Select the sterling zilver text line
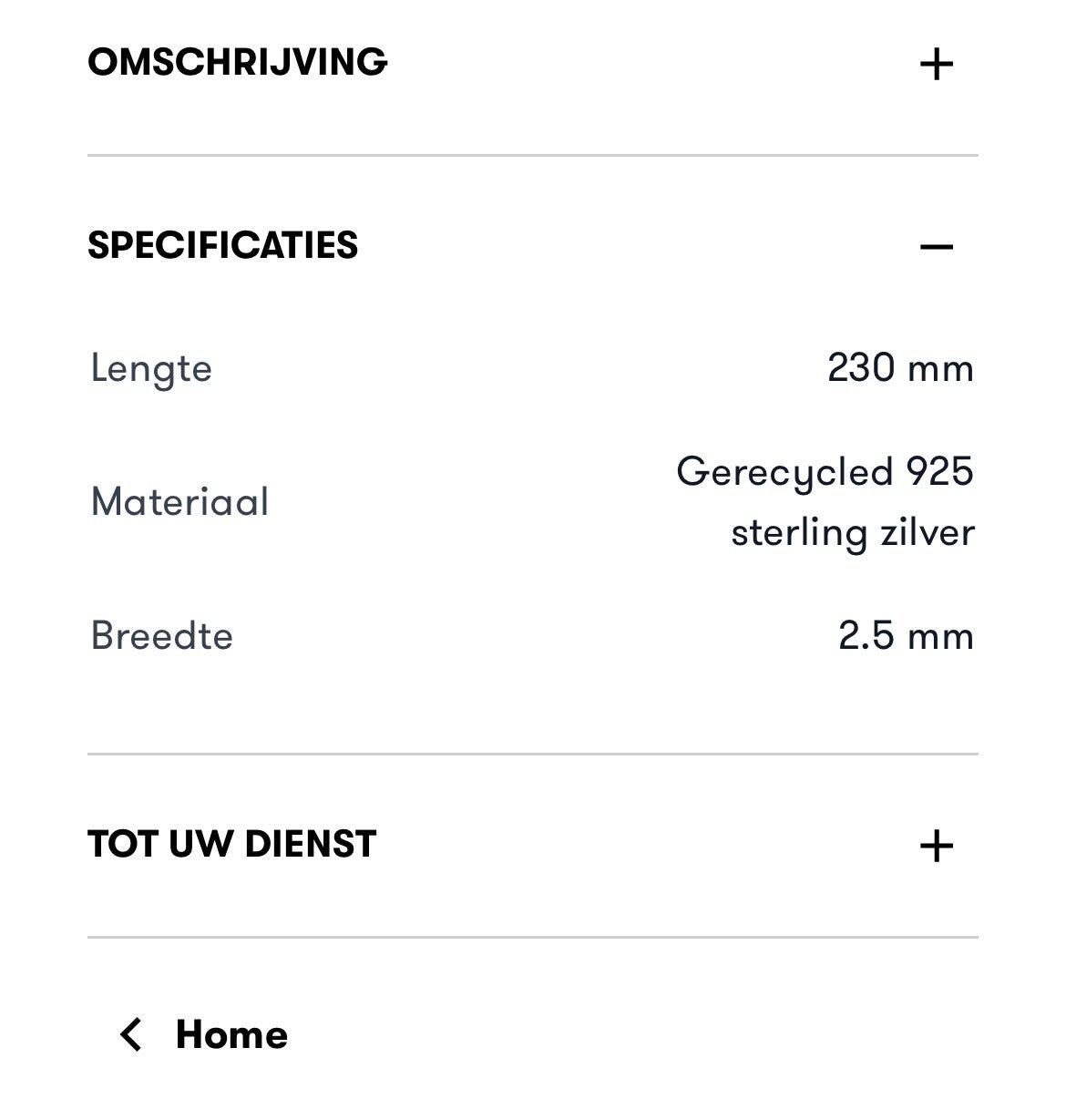The height and width of the screenshot is (1120, 1066). 852,532
